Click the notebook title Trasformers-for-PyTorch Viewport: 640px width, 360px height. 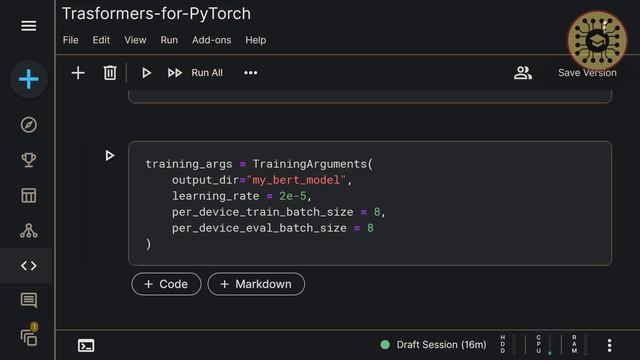pyautogui.click(x=156, y=14)
